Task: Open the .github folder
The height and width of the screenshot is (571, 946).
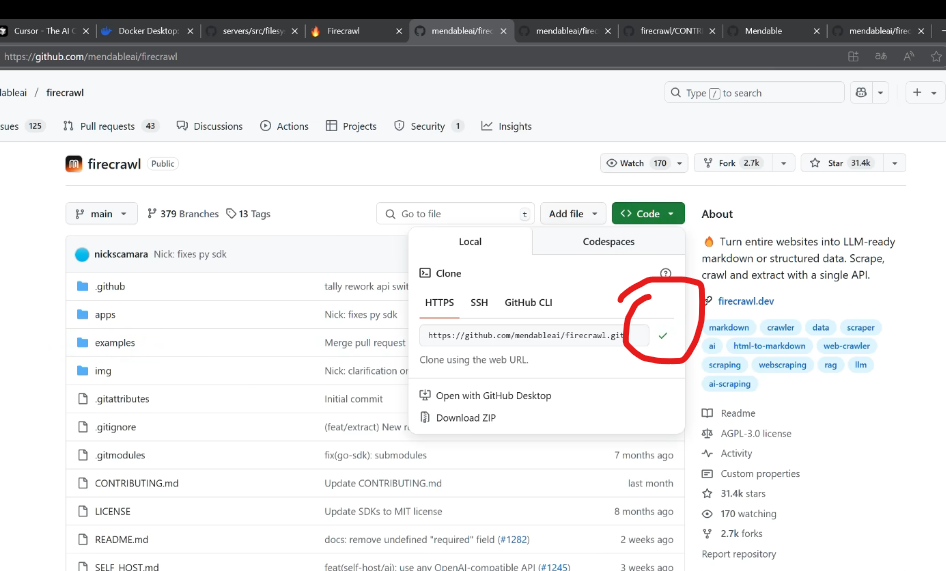Action: click(x=110, y=287)
